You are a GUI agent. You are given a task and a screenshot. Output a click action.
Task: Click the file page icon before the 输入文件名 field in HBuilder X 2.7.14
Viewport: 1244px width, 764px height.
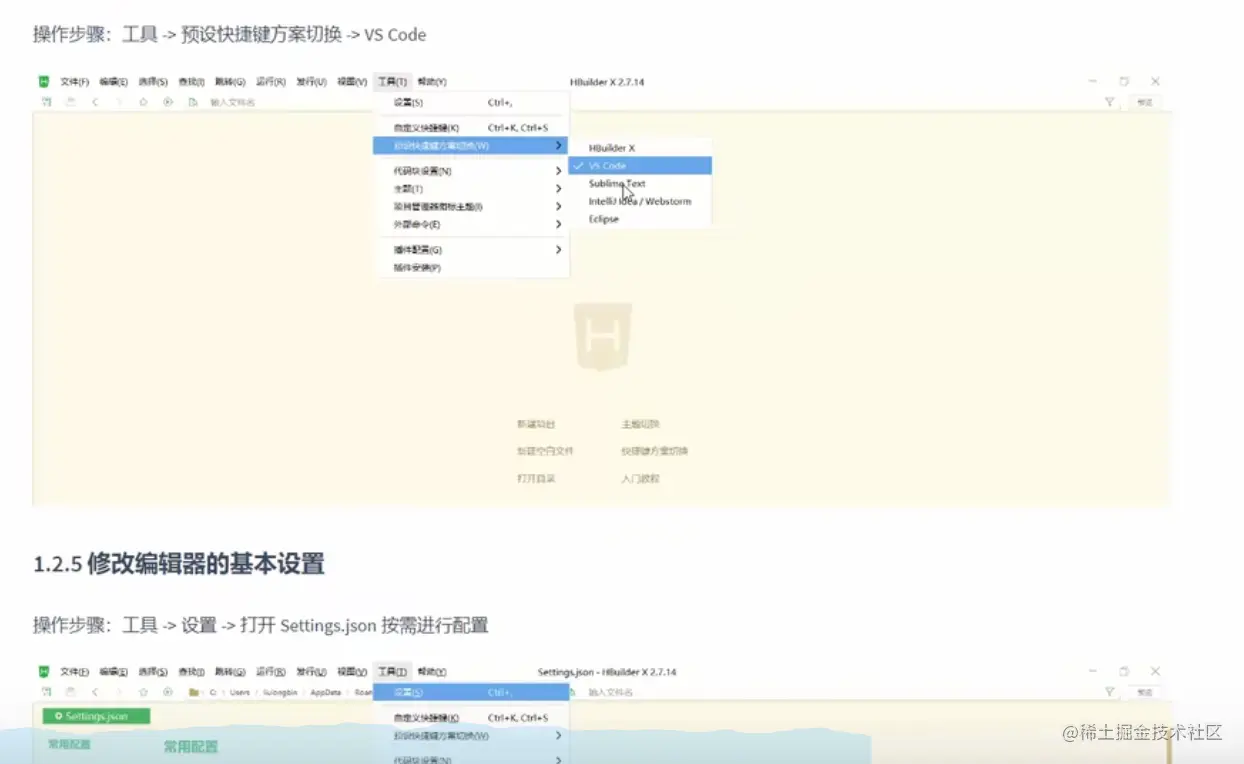point(193,102)
